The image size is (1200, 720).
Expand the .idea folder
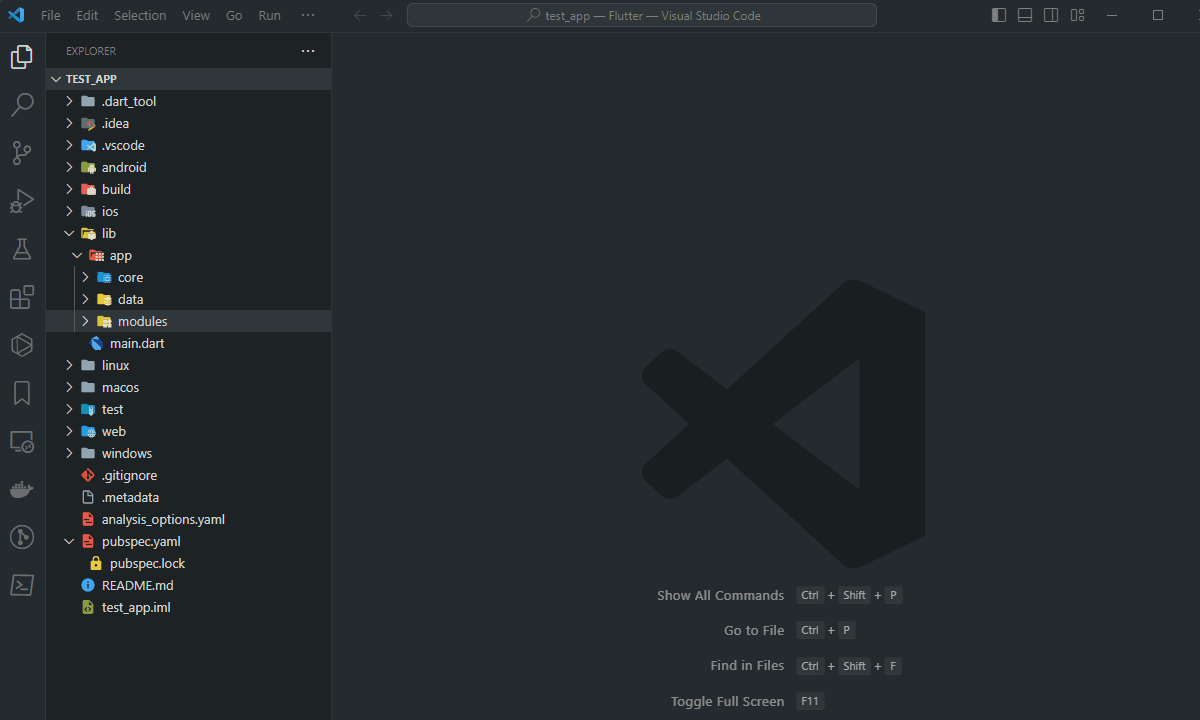tap(188, 123)
